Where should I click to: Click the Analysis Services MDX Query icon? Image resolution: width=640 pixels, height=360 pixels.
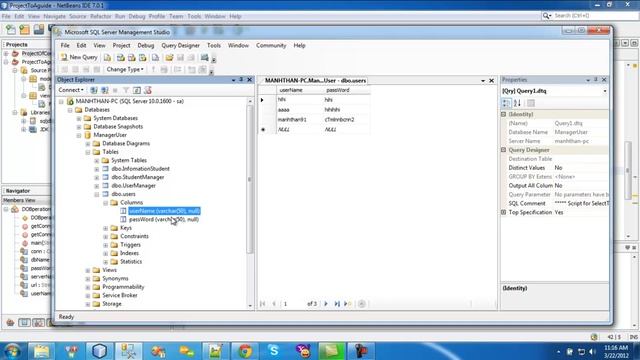(120, 58)
